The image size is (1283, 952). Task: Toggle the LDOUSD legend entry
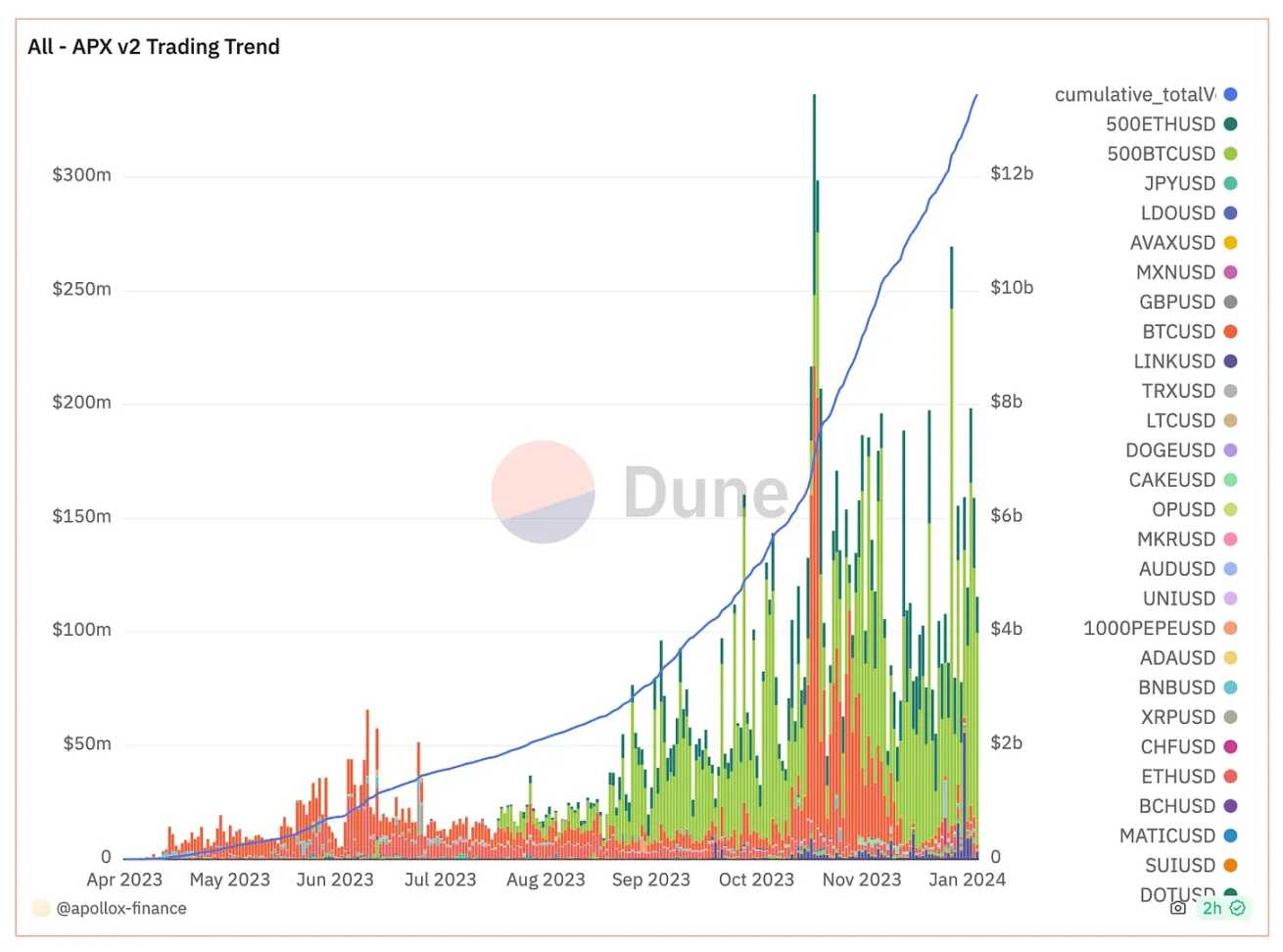point(1189,214)
